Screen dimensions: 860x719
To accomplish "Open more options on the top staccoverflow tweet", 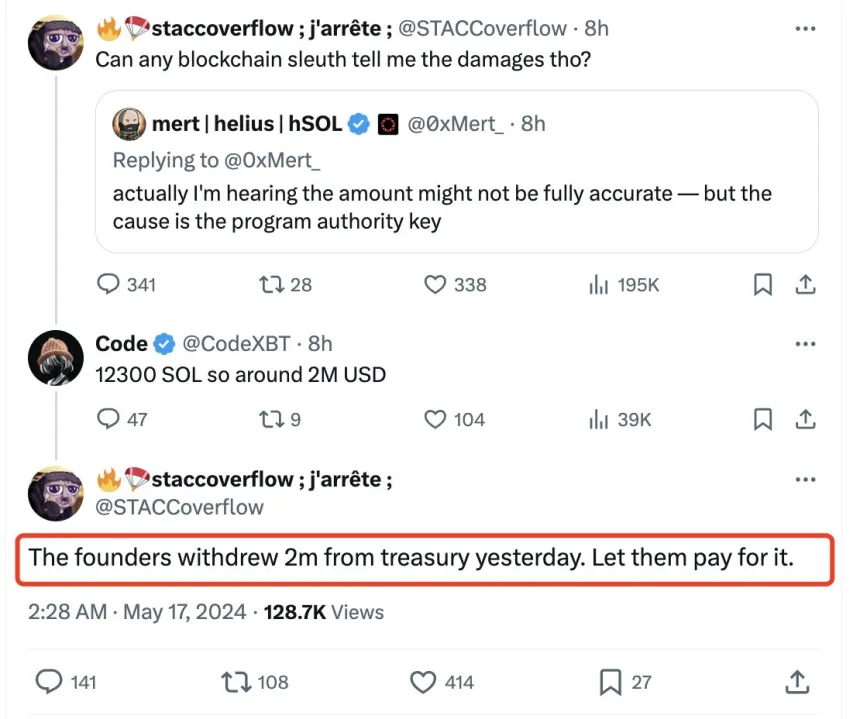I will point(806,29).
